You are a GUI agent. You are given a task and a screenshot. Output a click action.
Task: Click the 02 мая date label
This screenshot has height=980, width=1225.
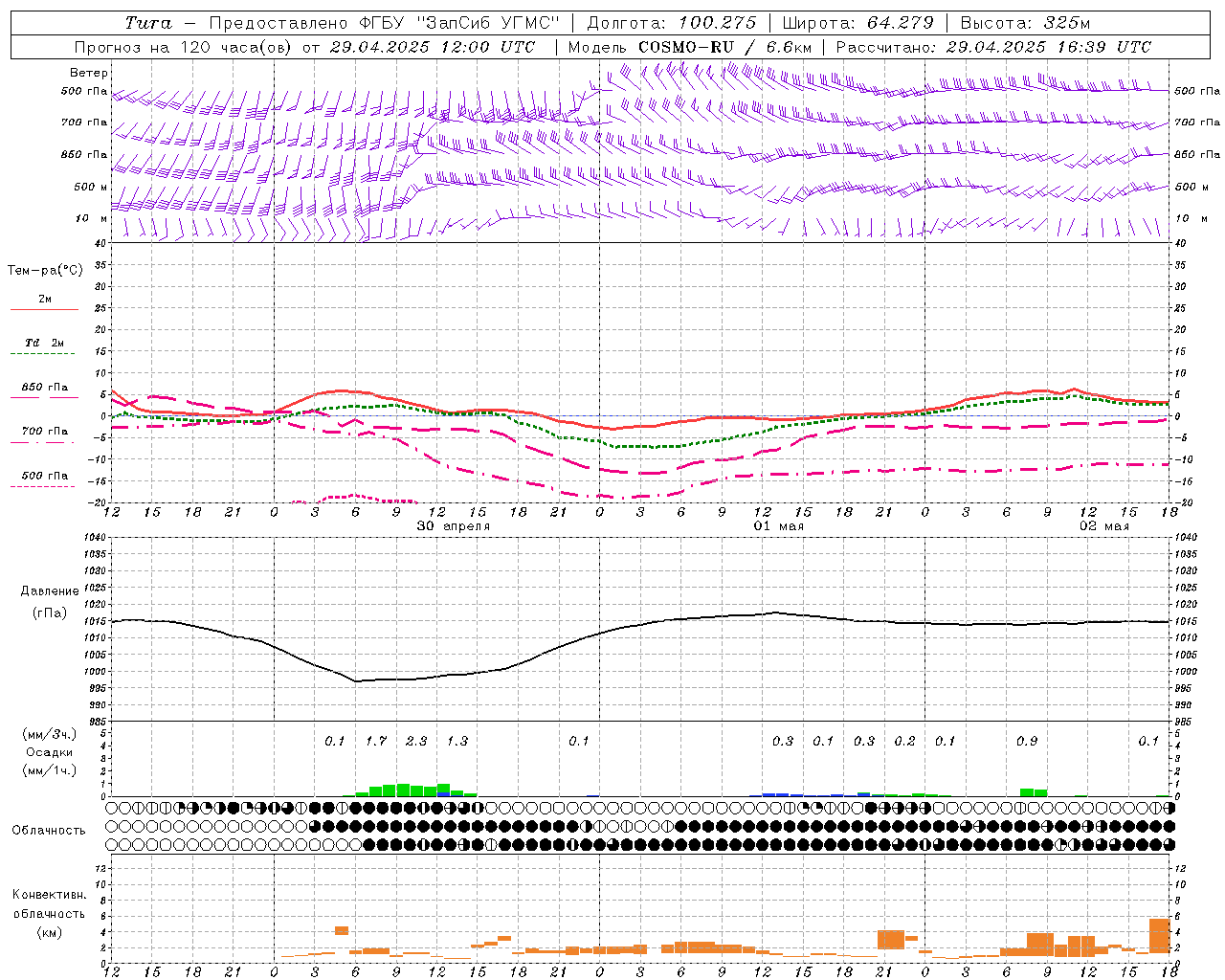pyautogui.click(x=1104, y=526)
